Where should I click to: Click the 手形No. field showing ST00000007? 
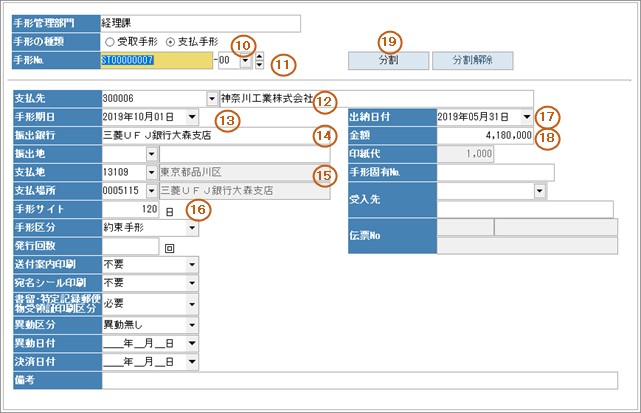click(156, 61)
